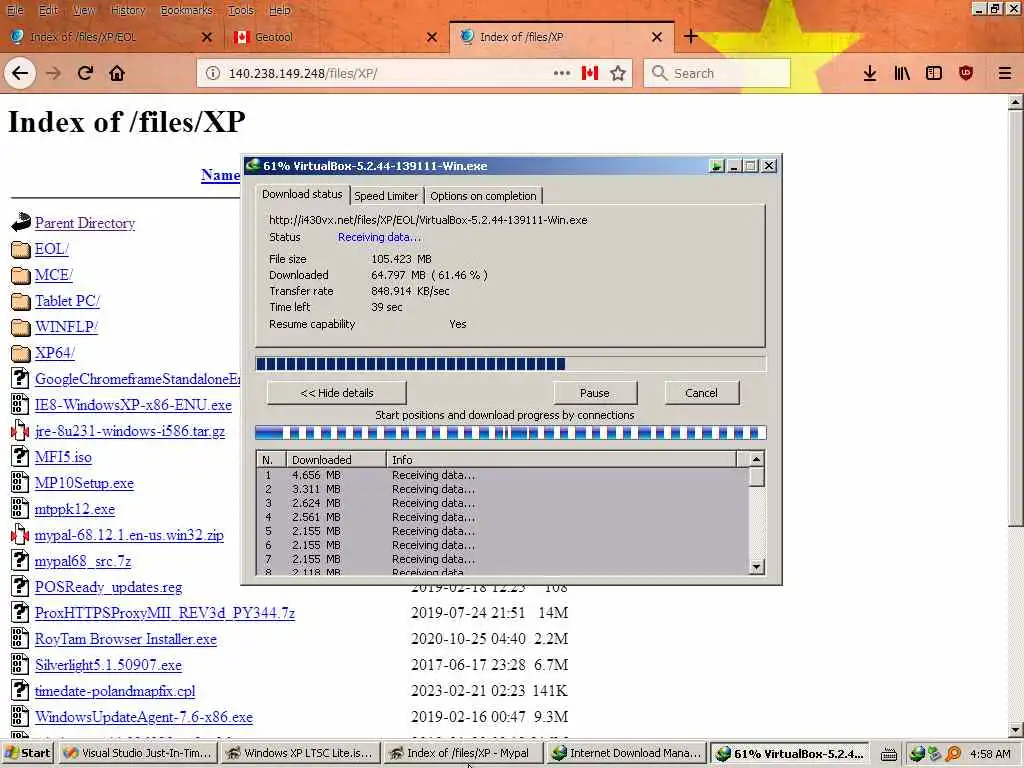This screenshot has width=1024, height=768.
Task: Pause the VirtualBox download
Action: (x=595, y=392)
